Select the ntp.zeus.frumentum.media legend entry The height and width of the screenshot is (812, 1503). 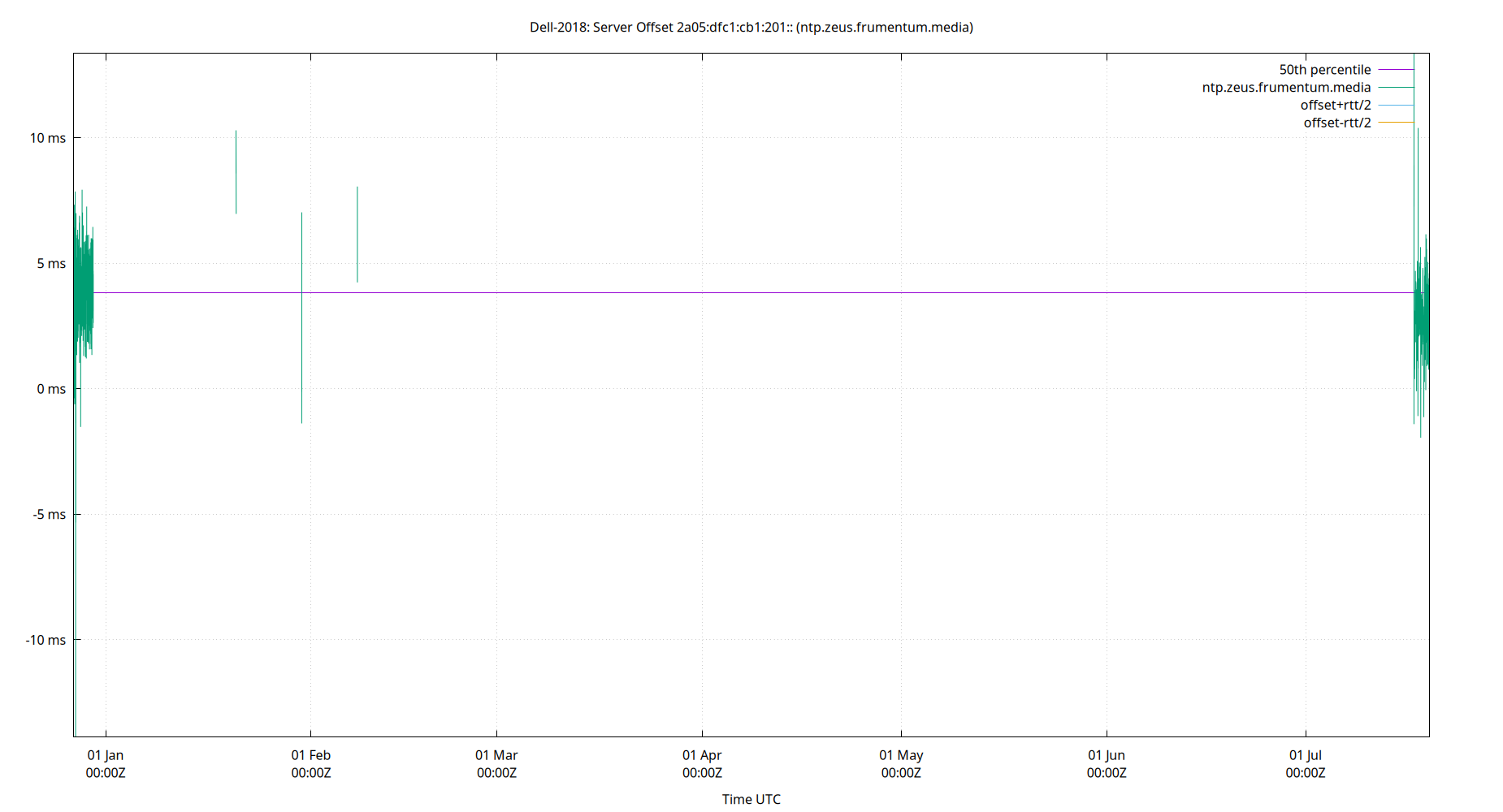(1287, 87)
